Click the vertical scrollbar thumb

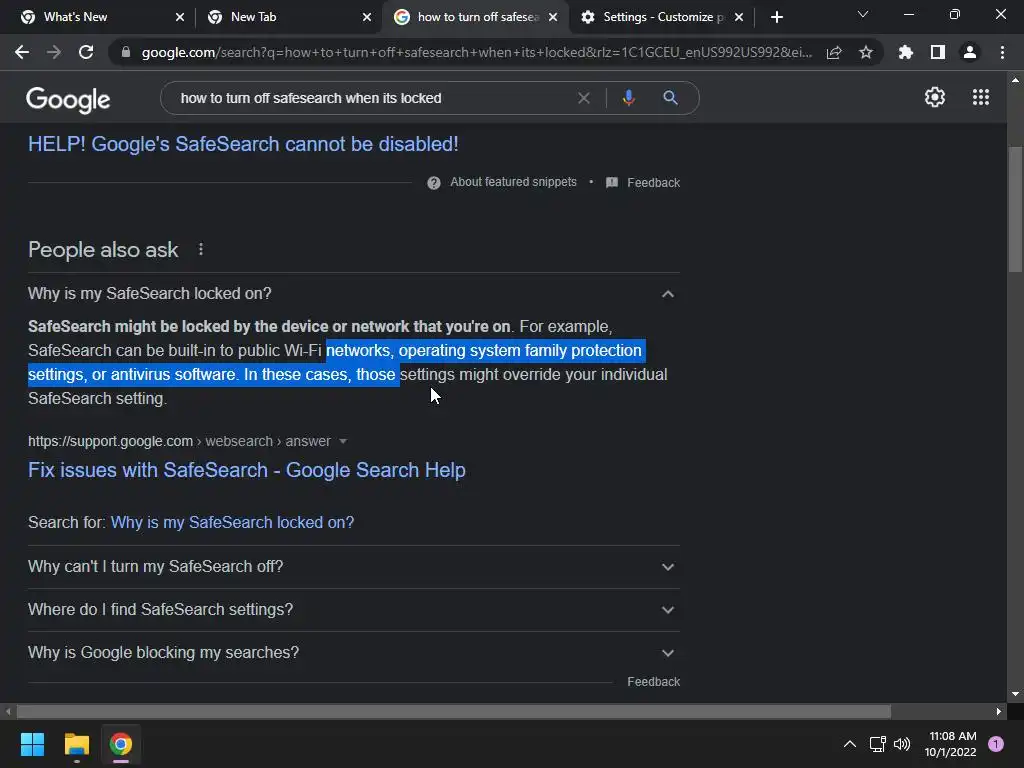(x=1016, y=209)
